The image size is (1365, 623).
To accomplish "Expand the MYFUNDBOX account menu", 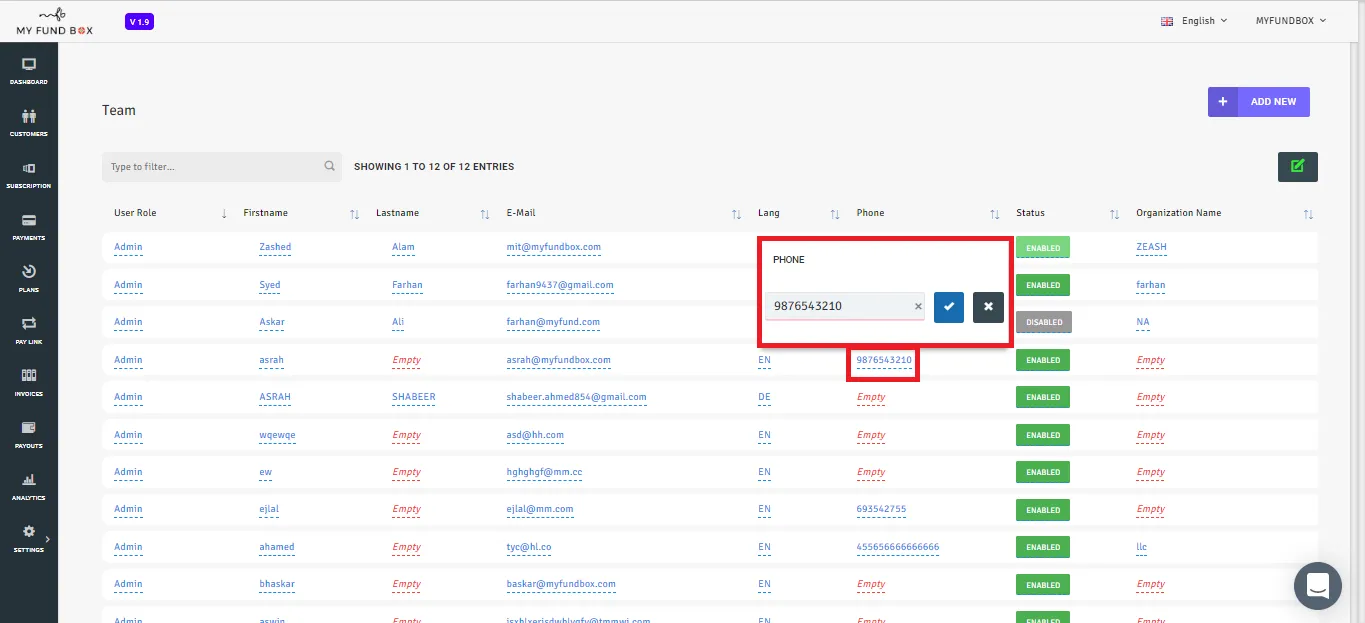I will (x=1291, y=21).
